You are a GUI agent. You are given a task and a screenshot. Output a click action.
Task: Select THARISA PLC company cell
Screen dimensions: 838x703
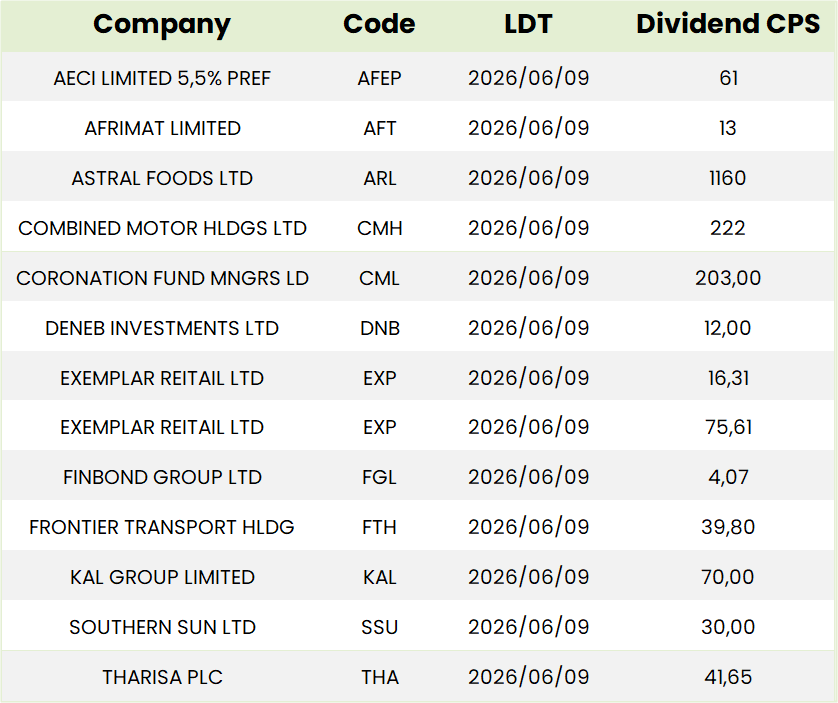pos(162,677)
